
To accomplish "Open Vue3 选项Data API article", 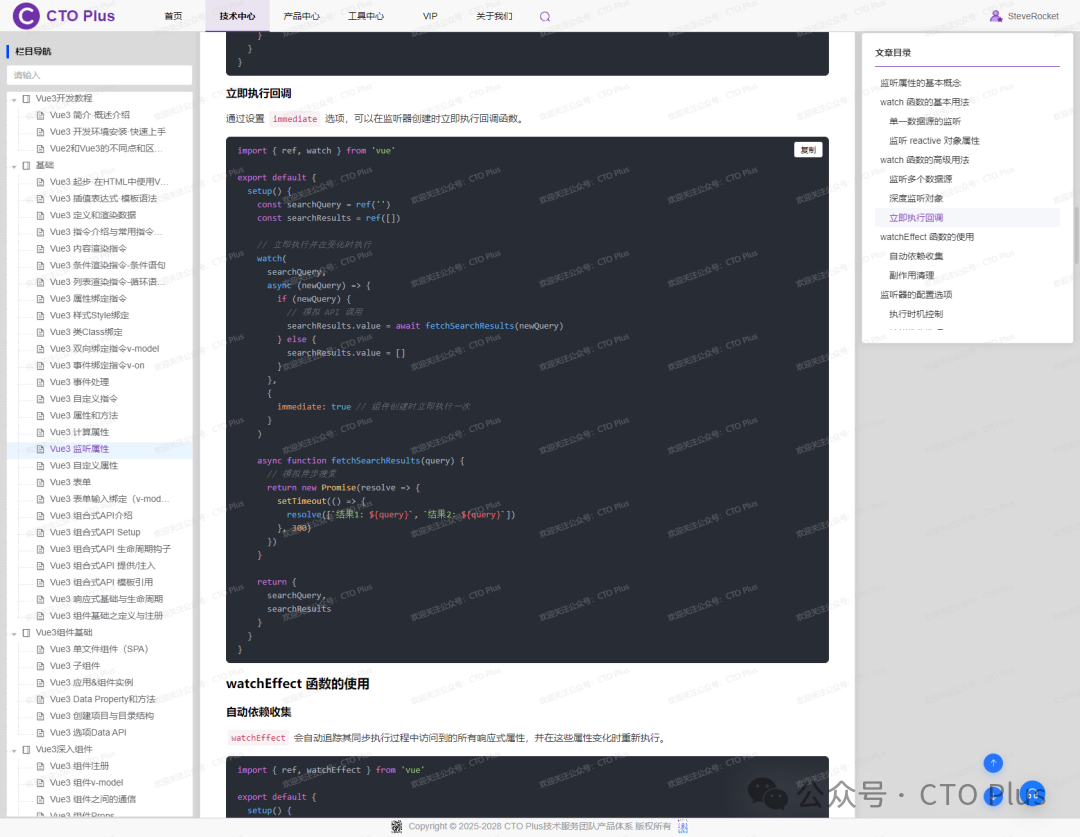I will click(x=88, y=732).
